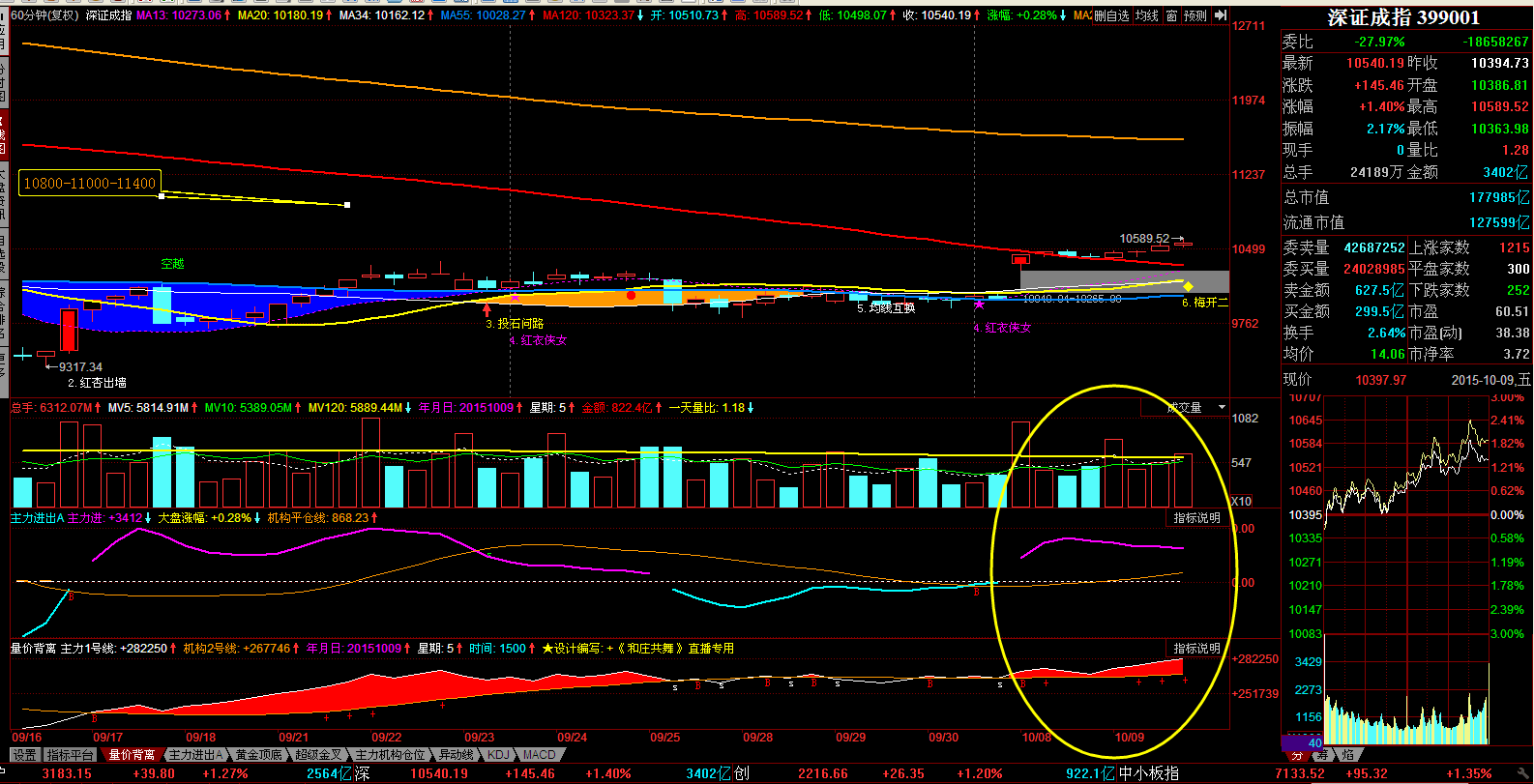The image size is (1534, 784).
Task: Click the red arrow under 投石问路 signal
Action: click(487, 308)
